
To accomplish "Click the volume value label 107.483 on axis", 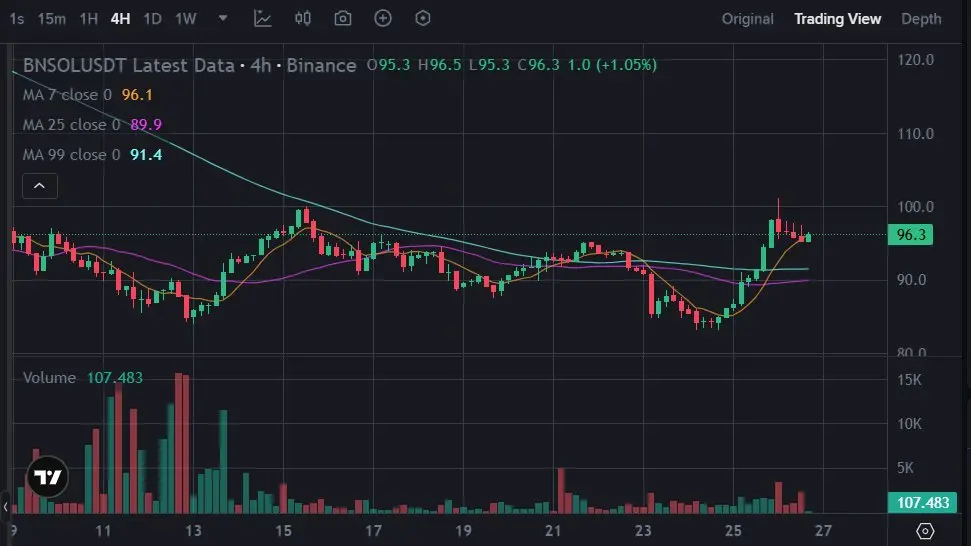I will coord(923,502).
